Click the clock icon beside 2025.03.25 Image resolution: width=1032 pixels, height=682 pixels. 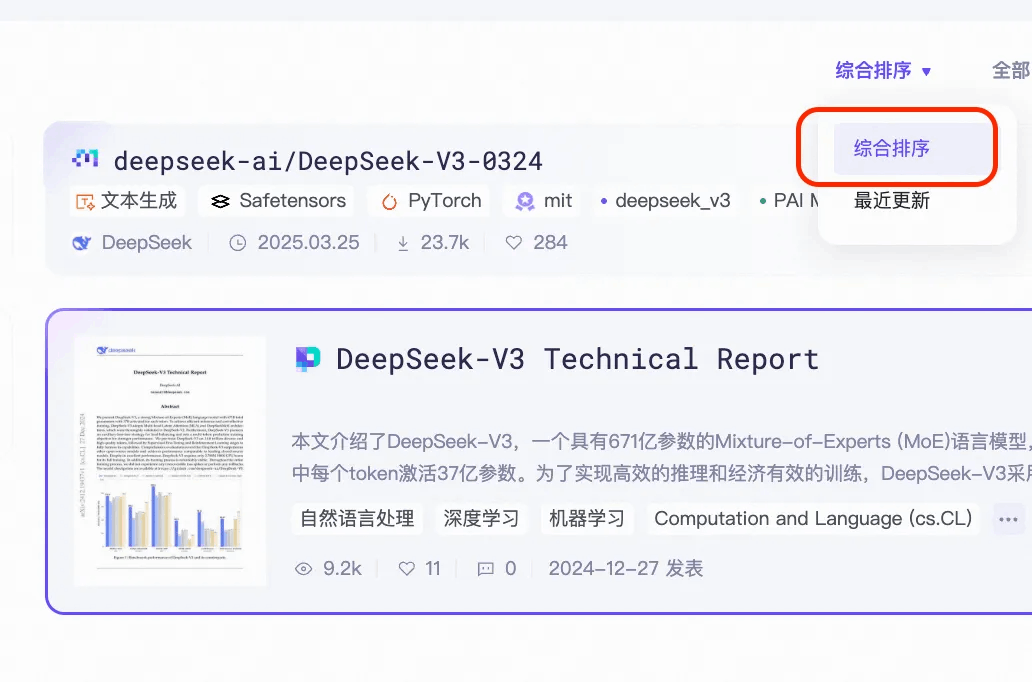238,244
